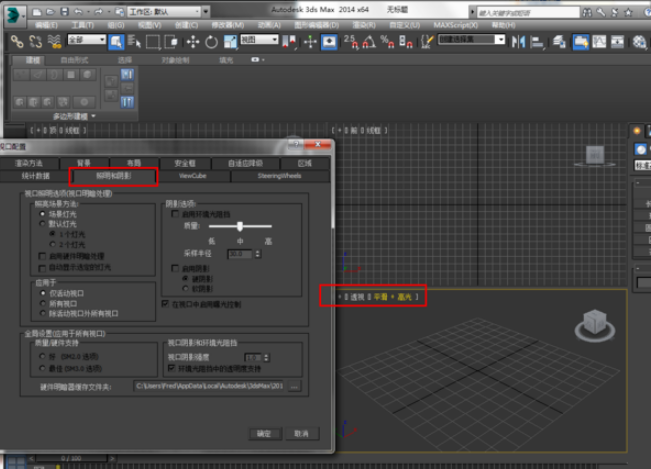Switch to the SteeringWheels tab
The height and width of the screenshot is (469, 651).
click(279, 176)
